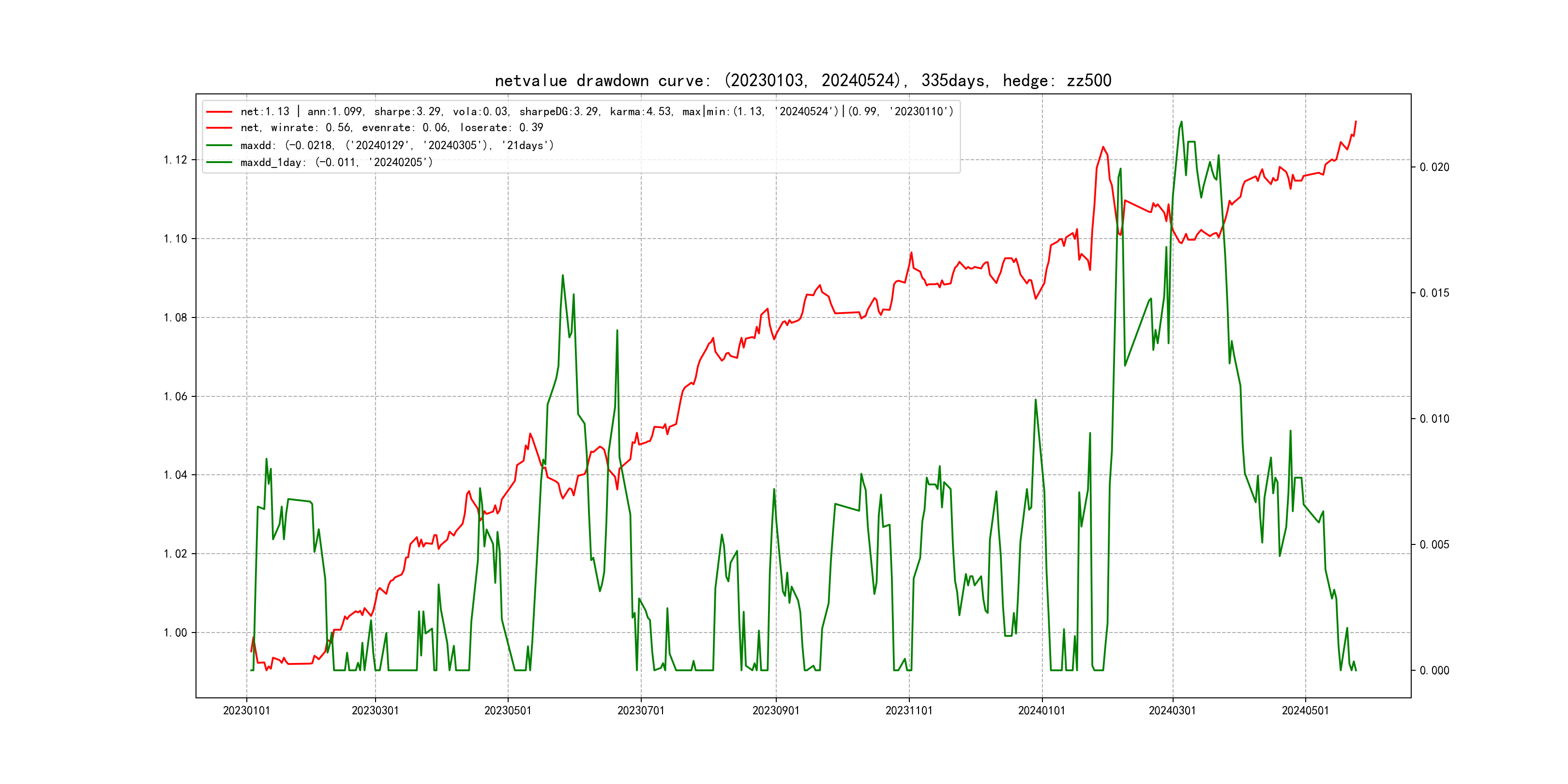Click the 1.00 left axis label
Screen dimensions: 1568x784
[175, 633]
